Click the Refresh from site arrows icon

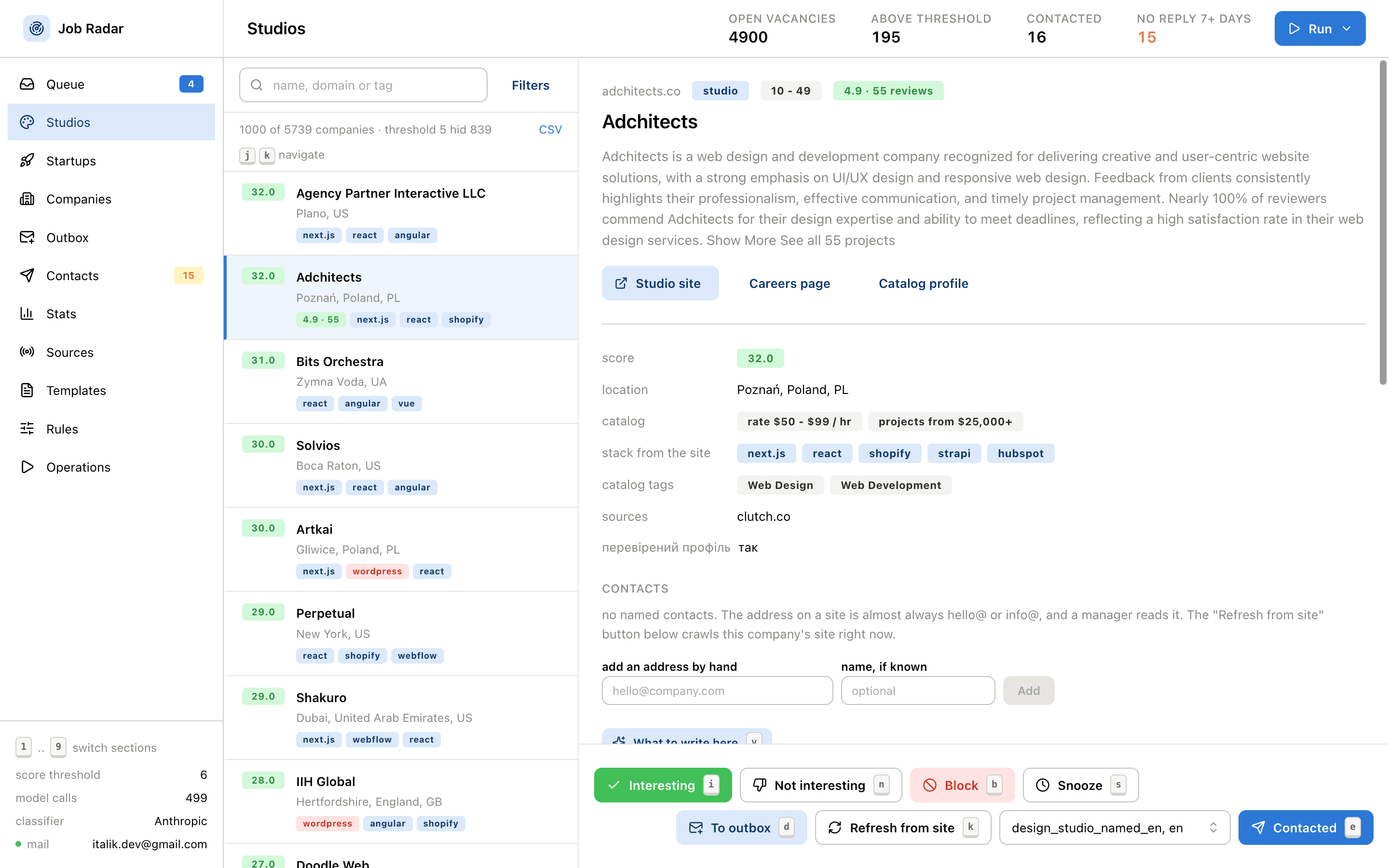(835, 827)
